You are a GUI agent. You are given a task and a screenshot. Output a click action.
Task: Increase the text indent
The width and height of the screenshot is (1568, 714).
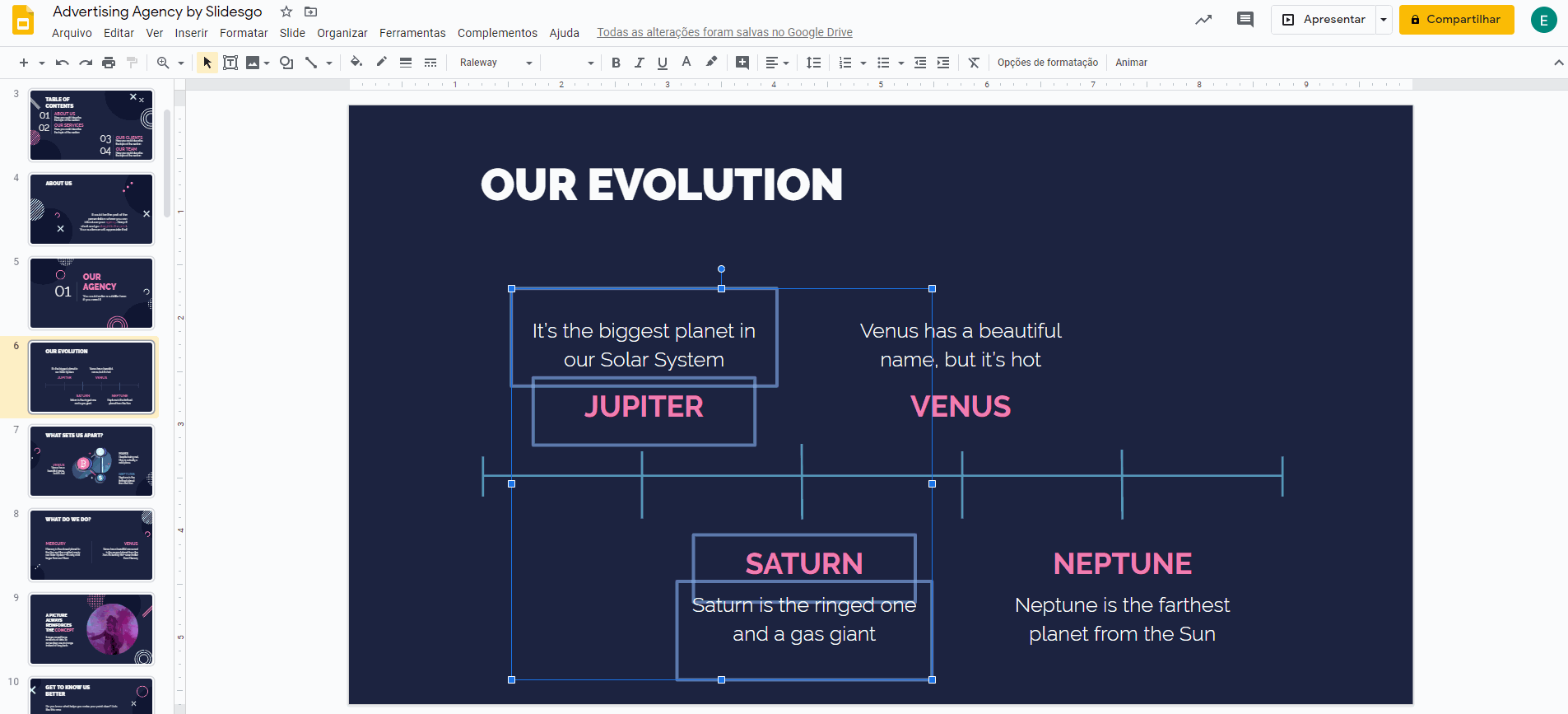943,63
